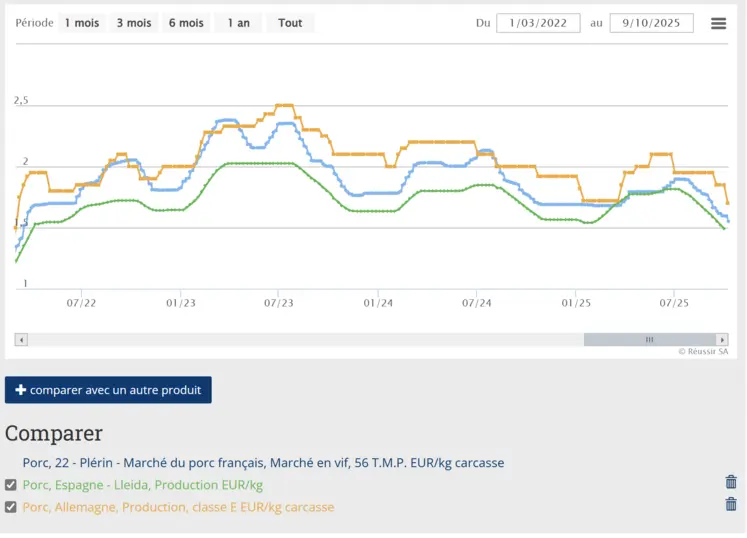747x538 pixels.
Task: Click the Porc Espagne - Lleida label
Action: click(142, 485)
